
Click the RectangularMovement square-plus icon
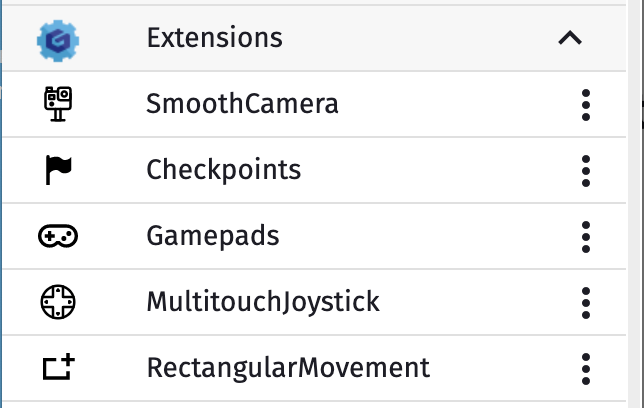[x=58, y=367]
